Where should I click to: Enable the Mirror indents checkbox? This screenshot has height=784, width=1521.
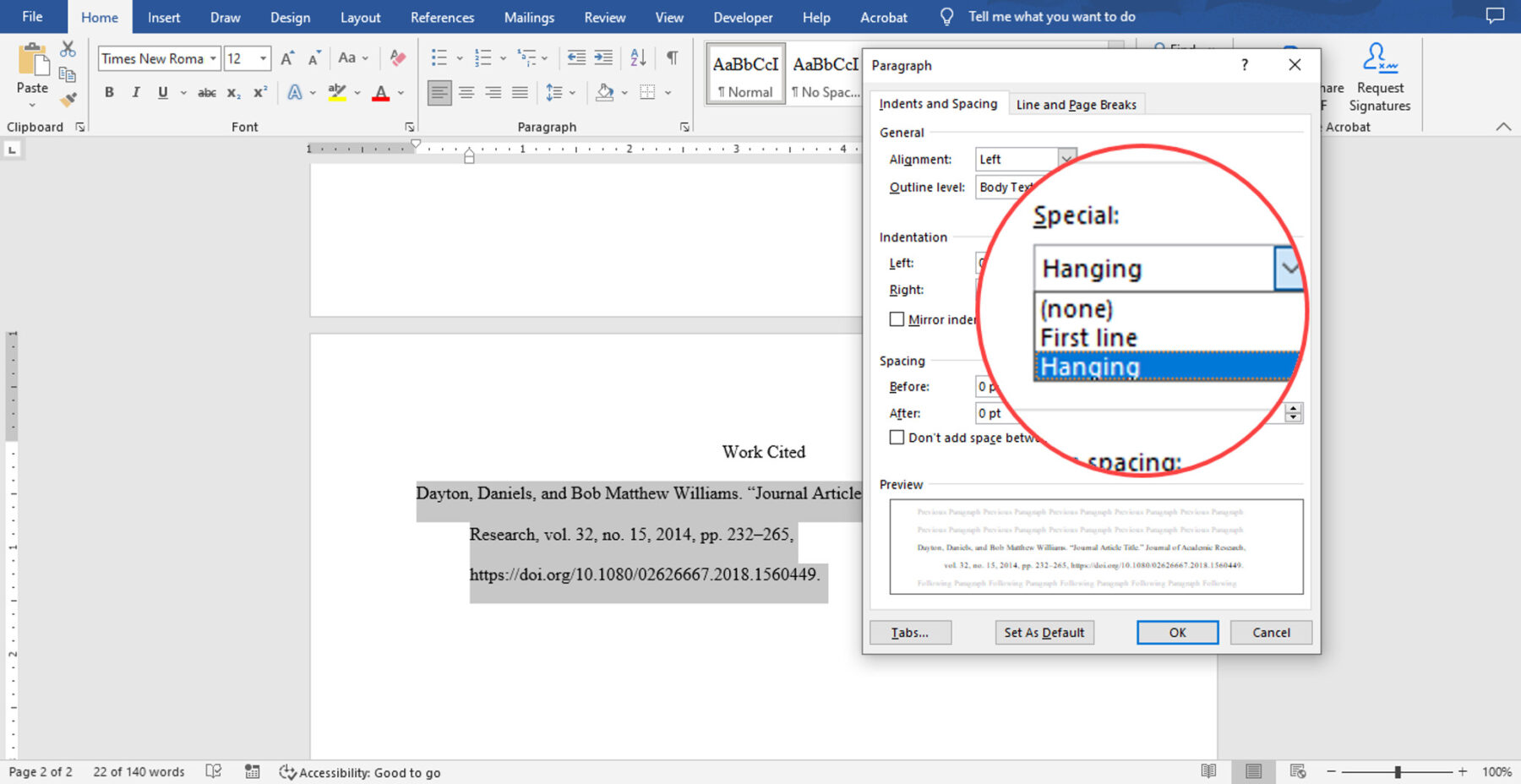897,319
